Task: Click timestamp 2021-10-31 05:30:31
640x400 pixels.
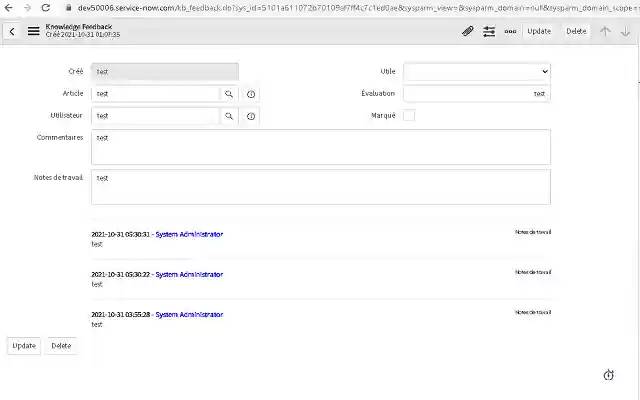Action: coord(120,234)
